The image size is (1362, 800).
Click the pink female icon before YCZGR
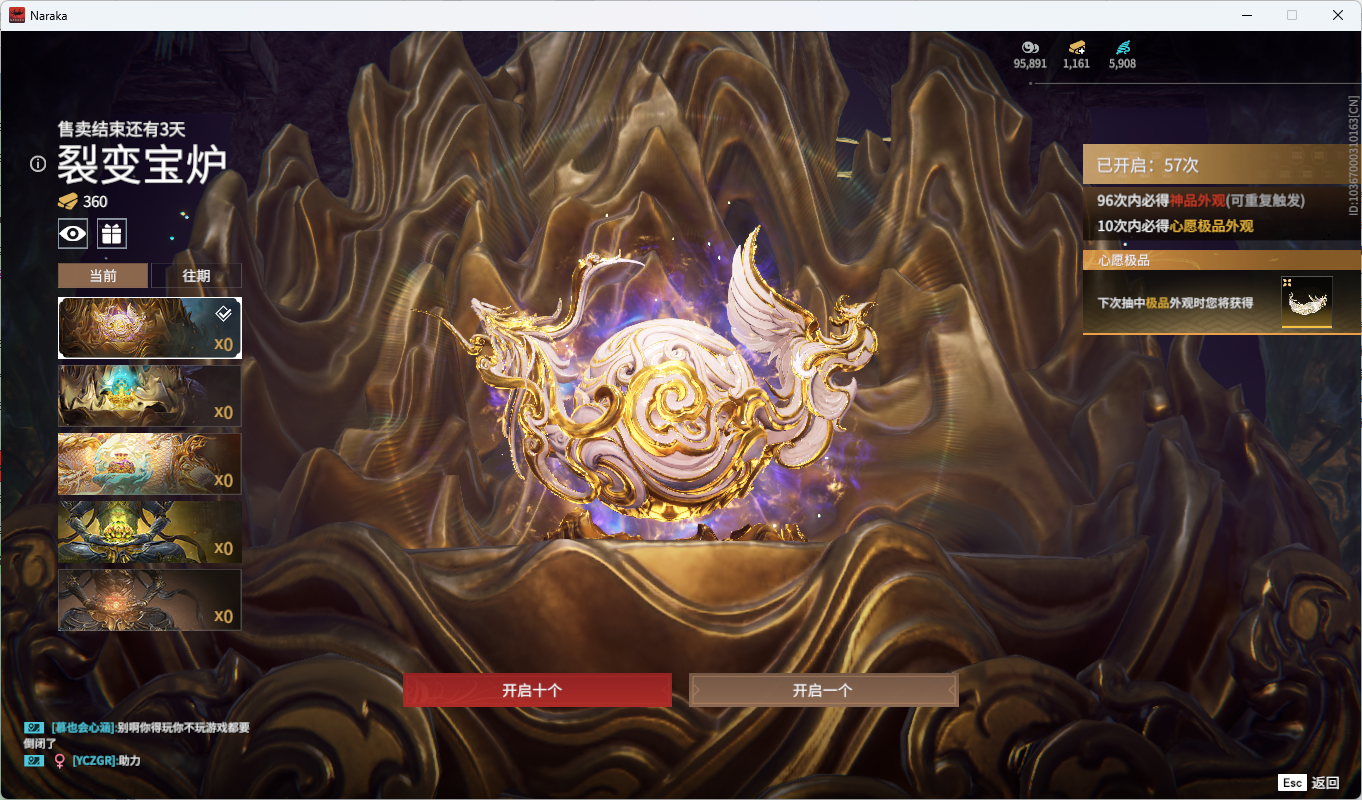pos(60,761)
